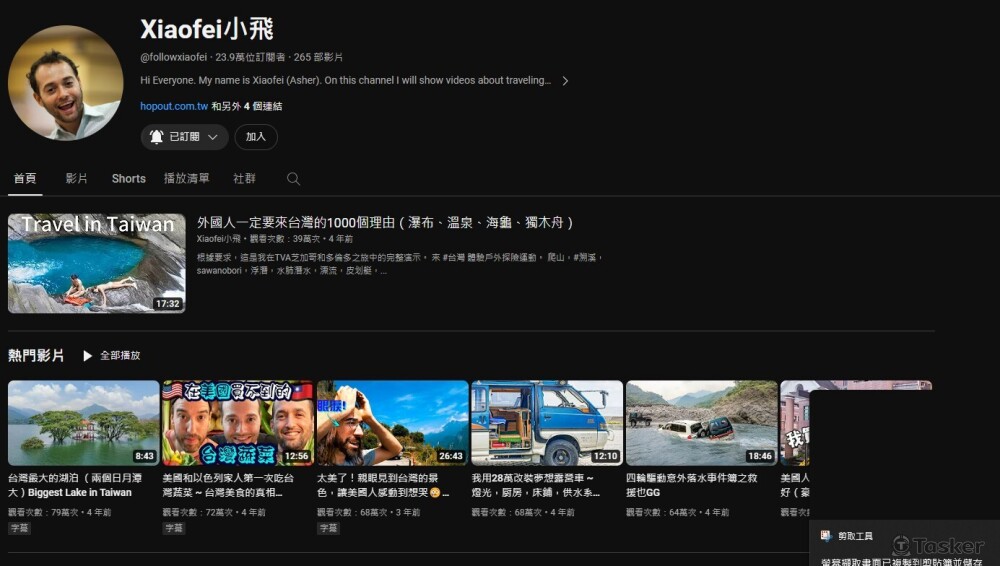Open the 外國人一定要來台灣的1000個理由 video title

pyautogui.click(x=385, y=223)
